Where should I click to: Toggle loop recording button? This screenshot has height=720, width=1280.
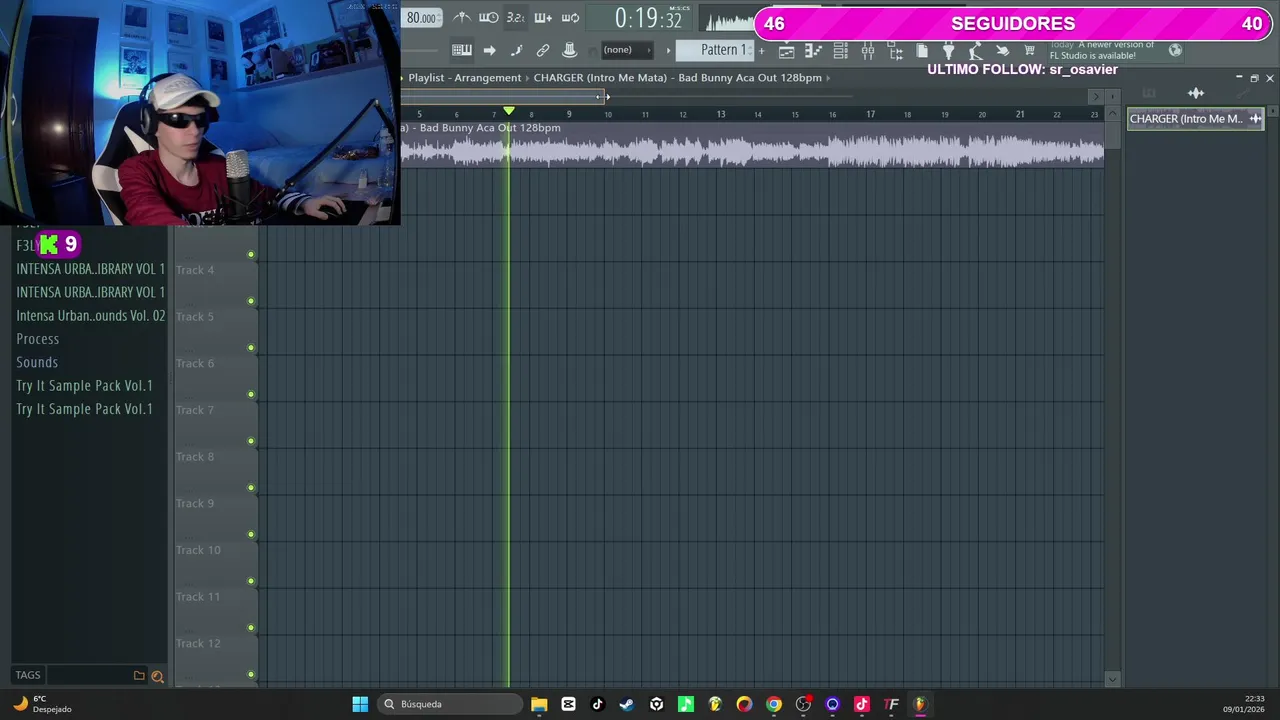pyautogui.click(x=570, y=18)
